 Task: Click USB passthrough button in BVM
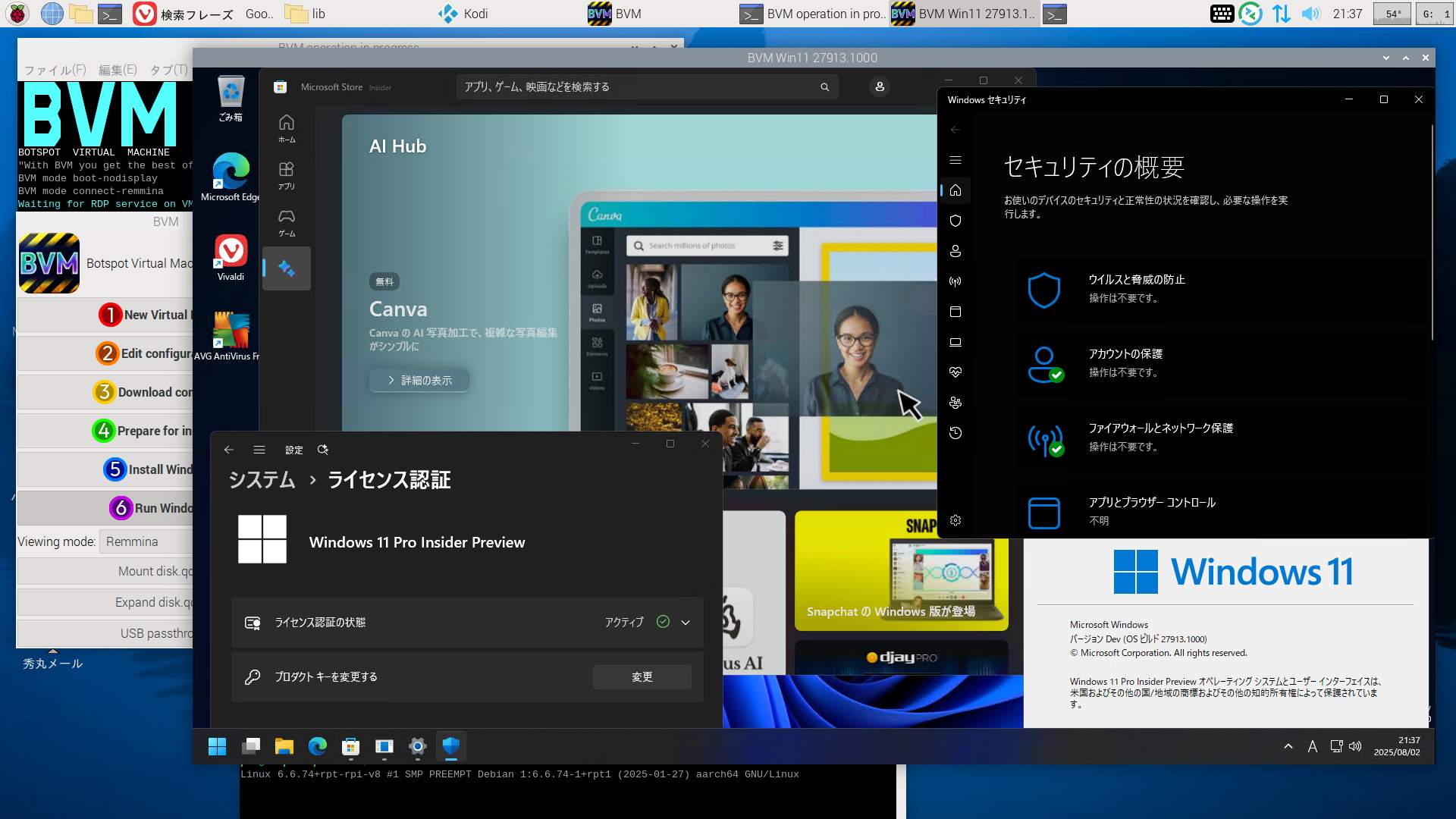pyautogui.click(x=106, y=633)
